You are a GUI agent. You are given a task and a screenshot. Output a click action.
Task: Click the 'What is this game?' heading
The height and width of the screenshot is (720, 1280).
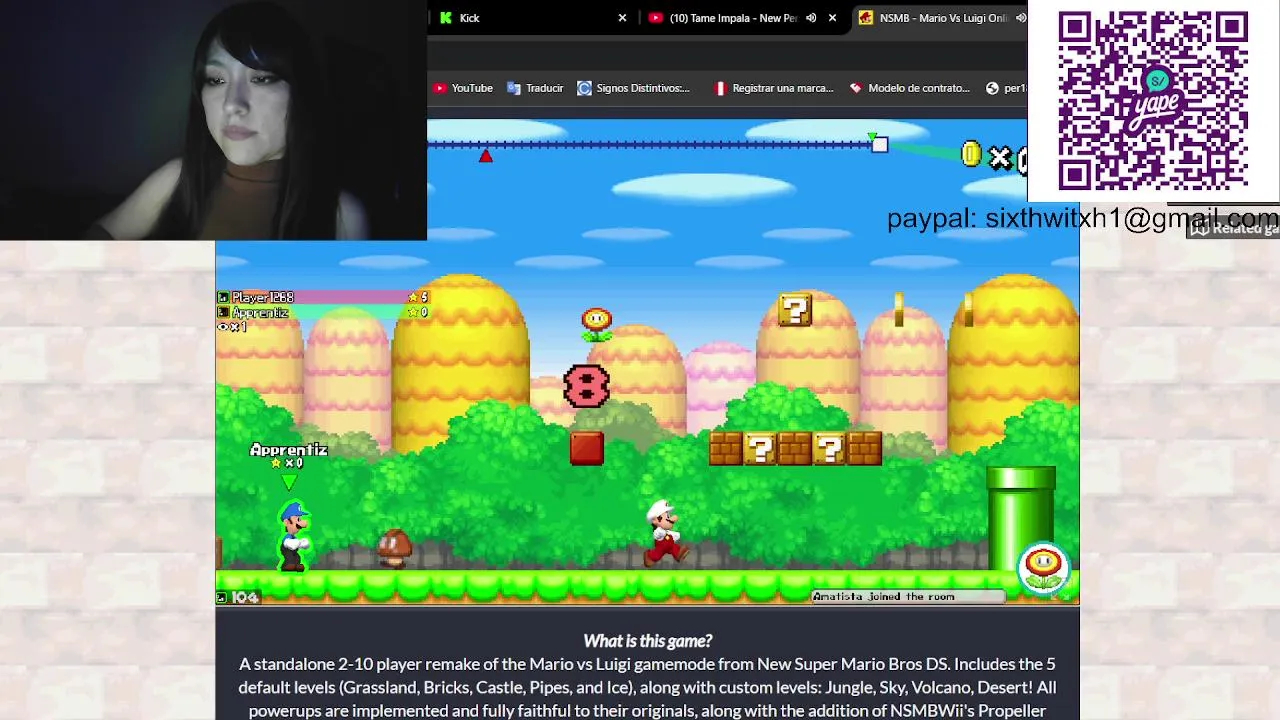pyautogui.click(x=648, y=641)
